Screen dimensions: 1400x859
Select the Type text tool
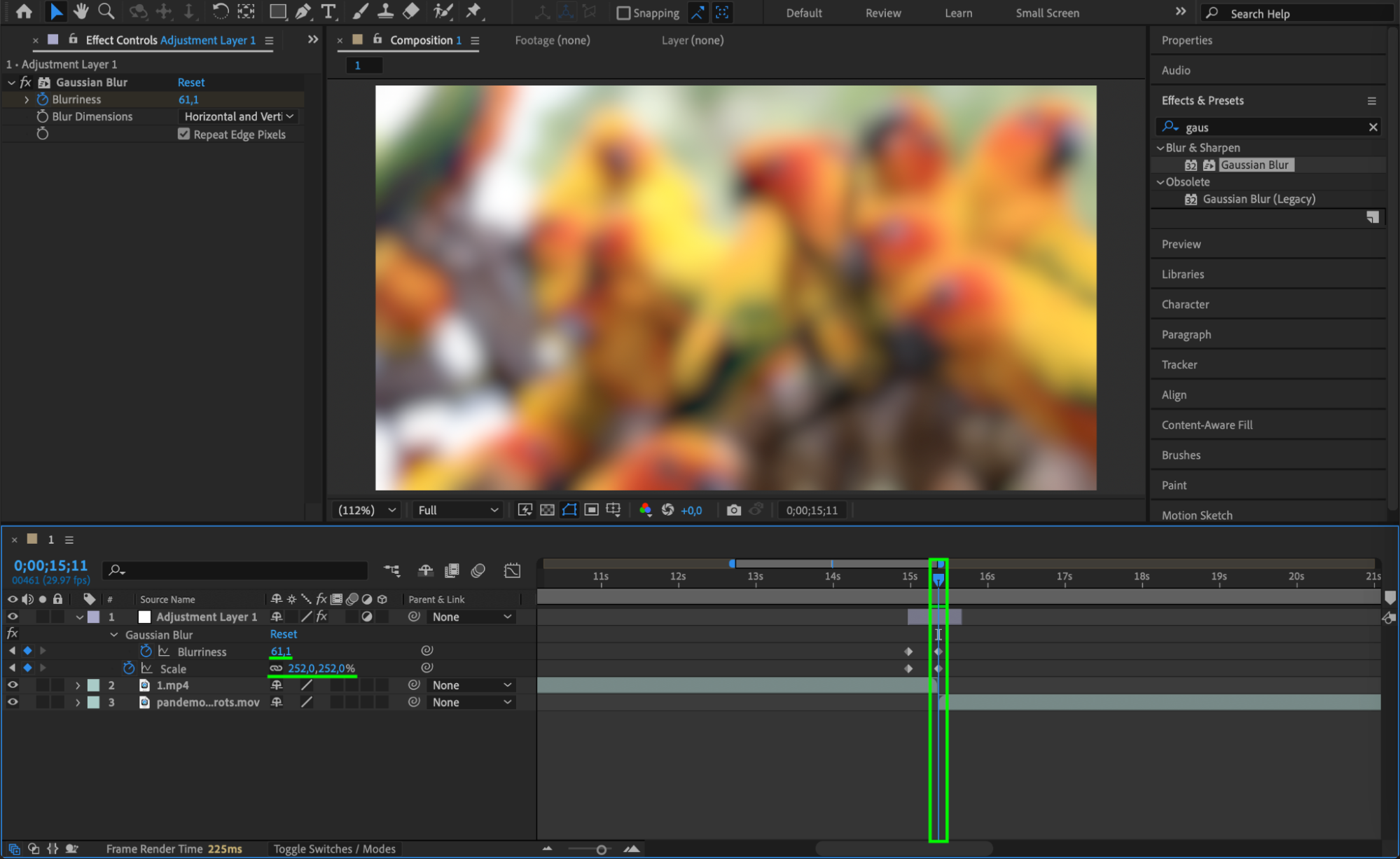point(328,11)
